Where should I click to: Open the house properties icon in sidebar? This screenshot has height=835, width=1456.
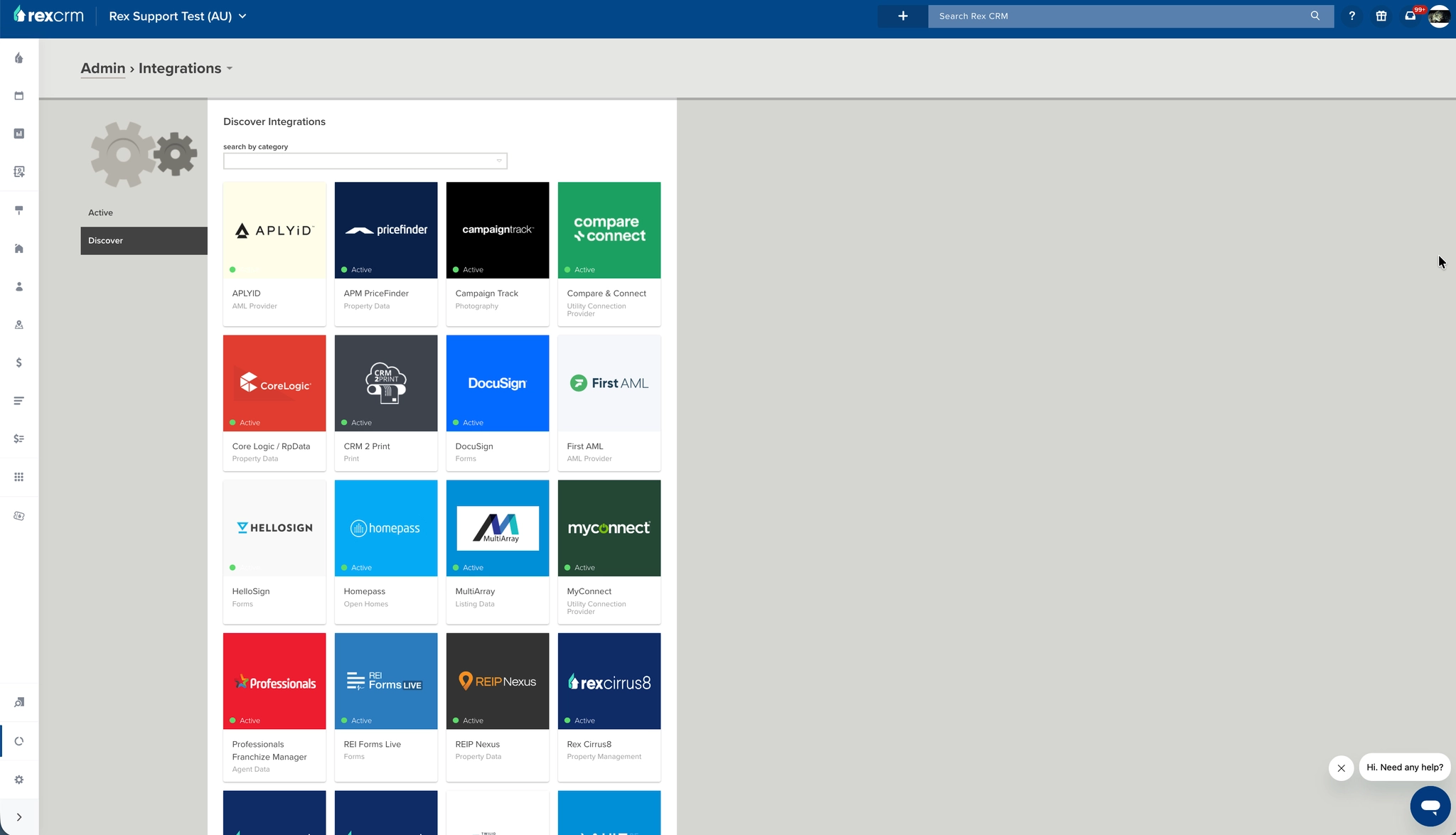(19, 248)
